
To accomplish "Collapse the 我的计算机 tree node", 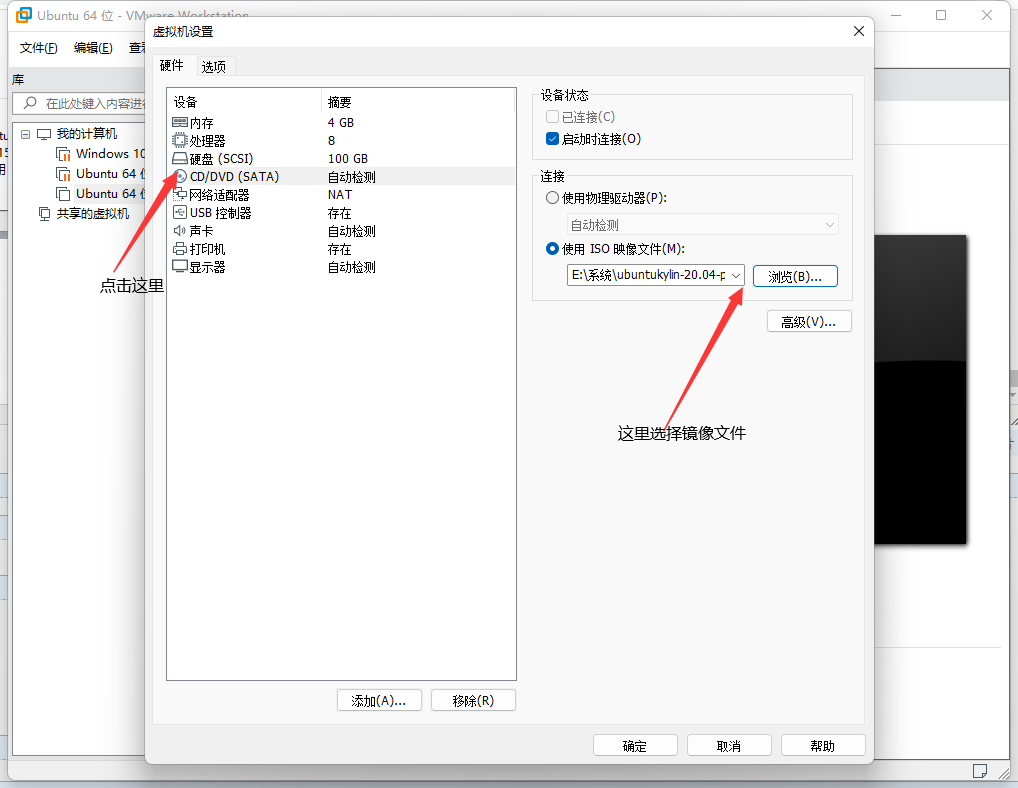I will (26, 134).
